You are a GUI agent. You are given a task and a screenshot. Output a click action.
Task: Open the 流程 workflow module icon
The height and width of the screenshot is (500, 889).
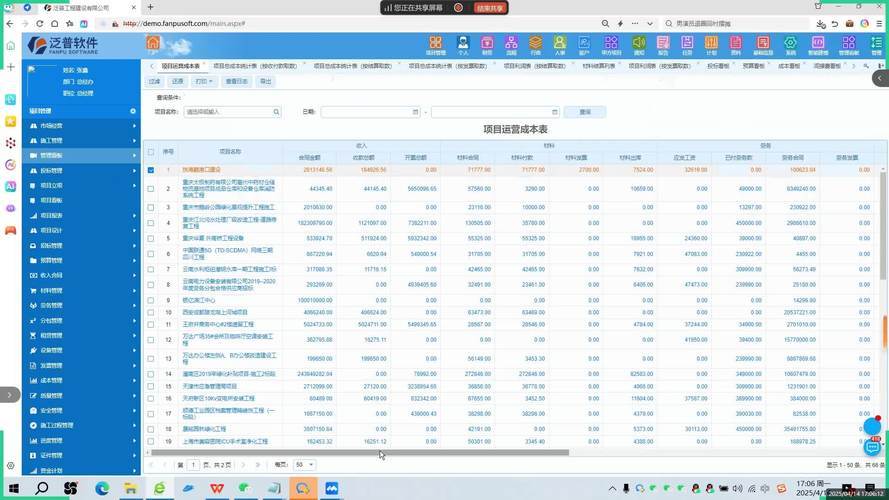pos(511,44)
